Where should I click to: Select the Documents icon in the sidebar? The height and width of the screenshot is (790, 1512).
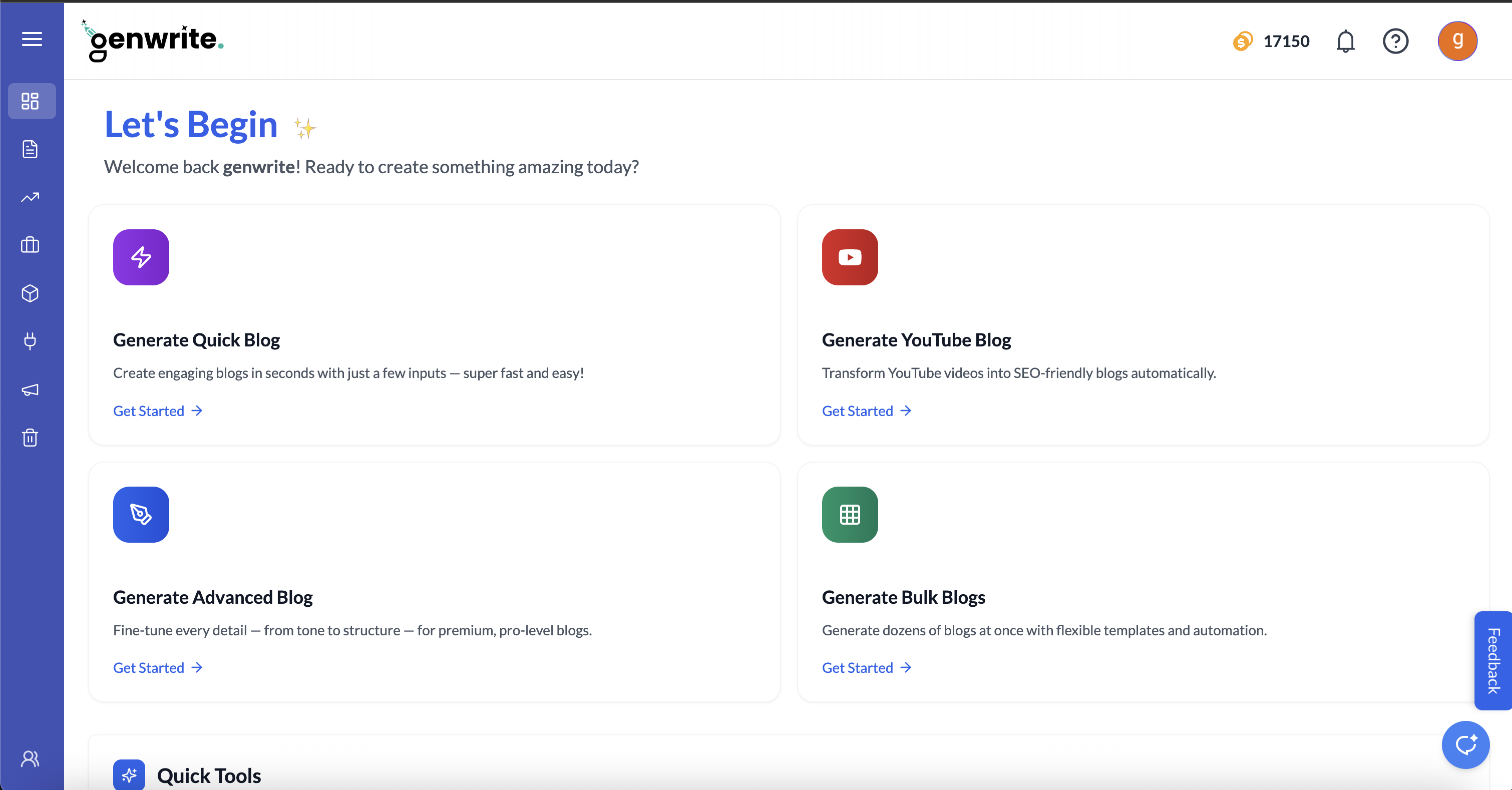30,149
